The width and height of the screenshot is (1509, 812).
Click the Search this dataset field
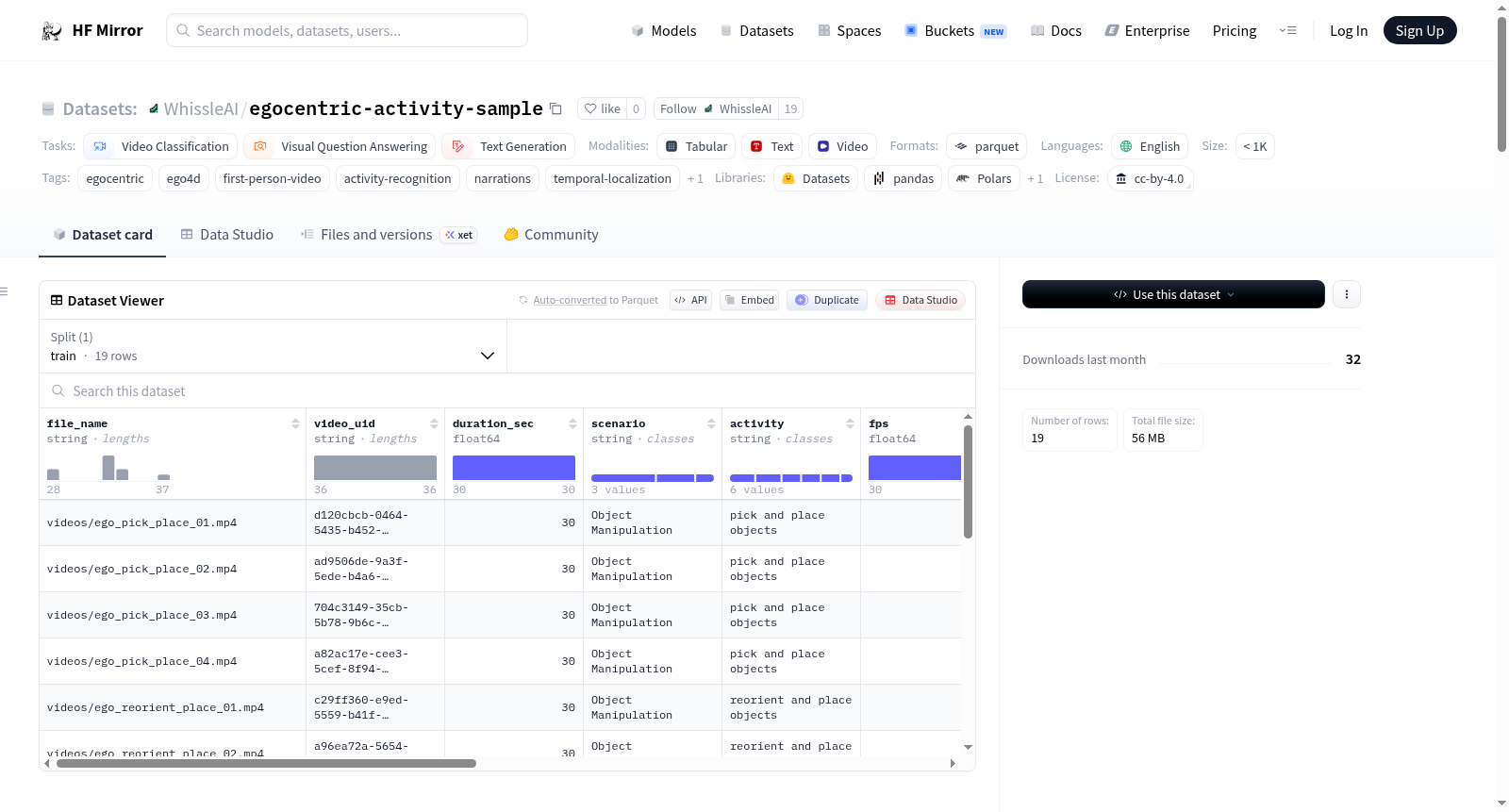pos(507,391)
